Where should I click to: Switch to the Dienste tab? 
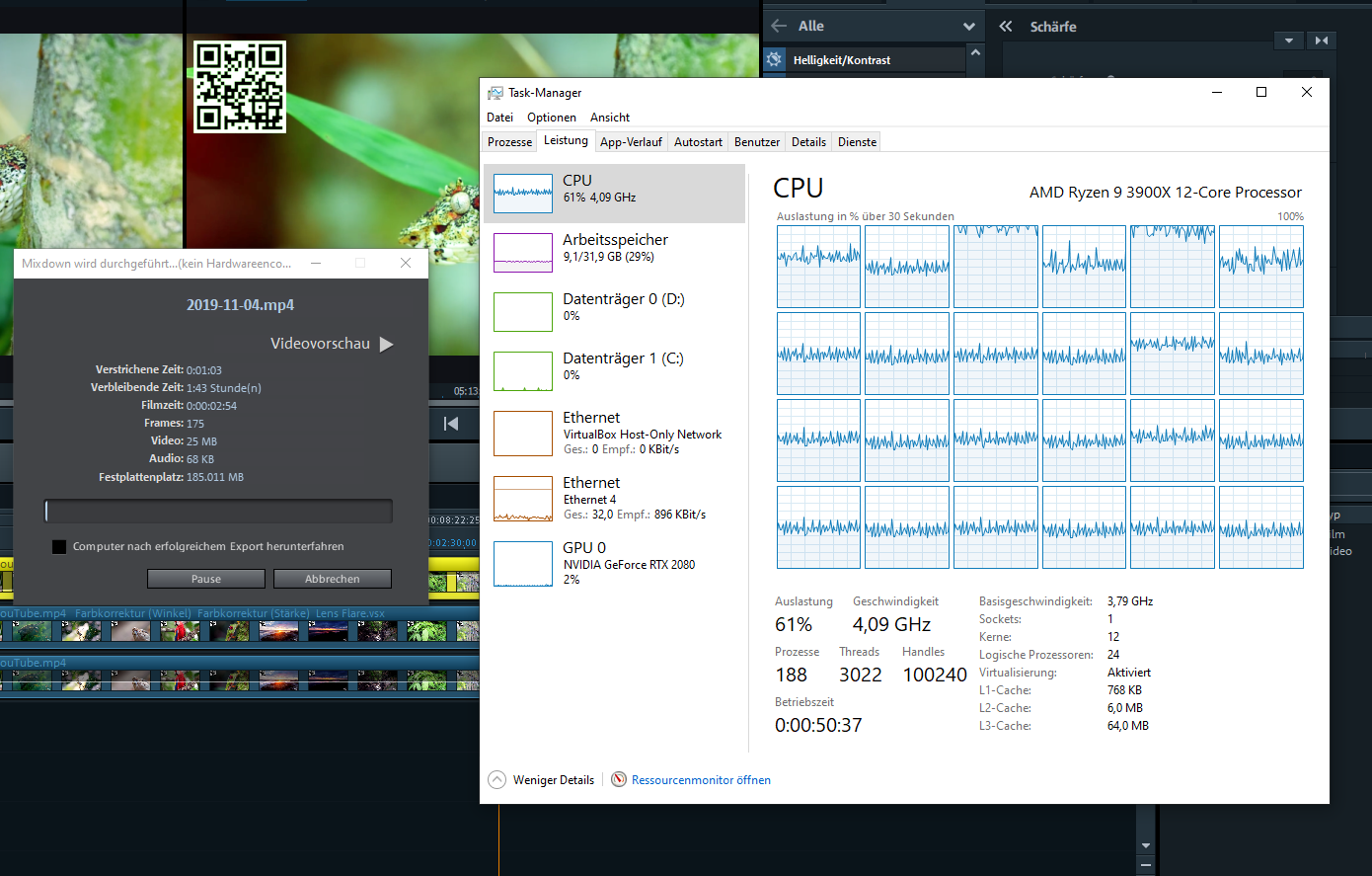click(x=857, y=142)
